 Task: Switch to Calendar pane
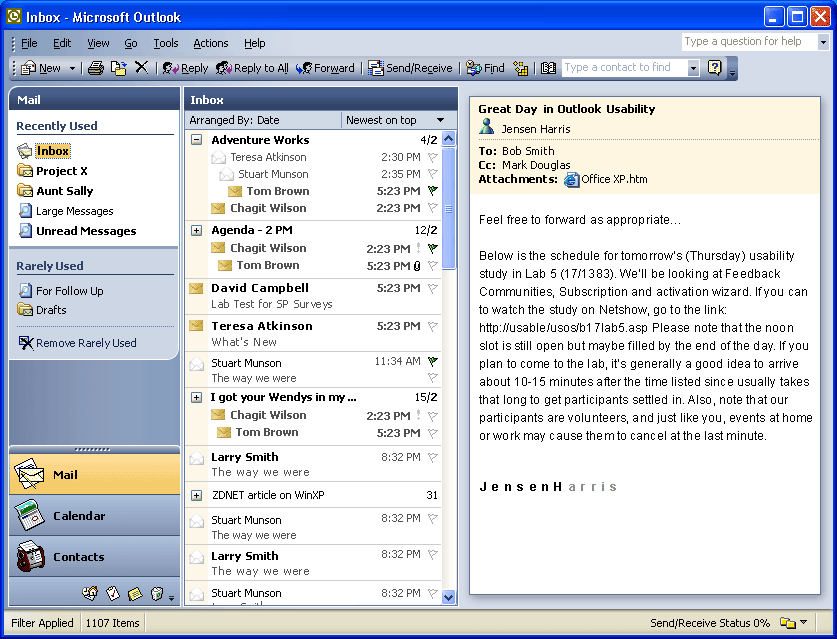coord(94,515)
